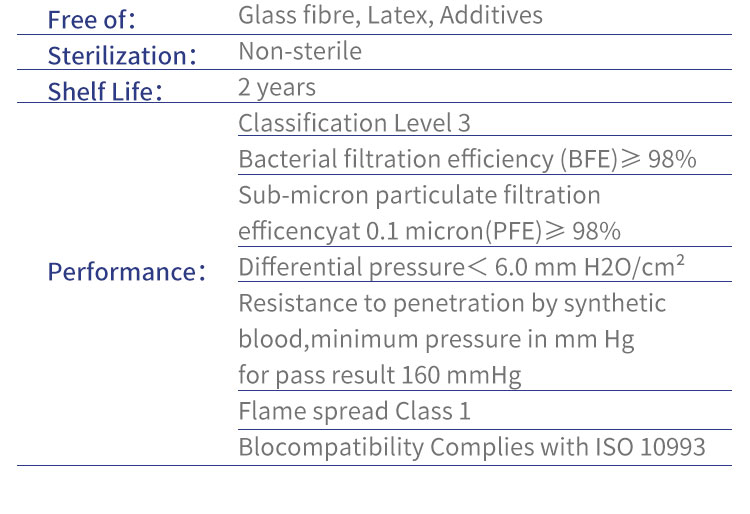
Task: Select the 'blood,minimum pressure in mm Hg' line
Action: tap(436, 339)
